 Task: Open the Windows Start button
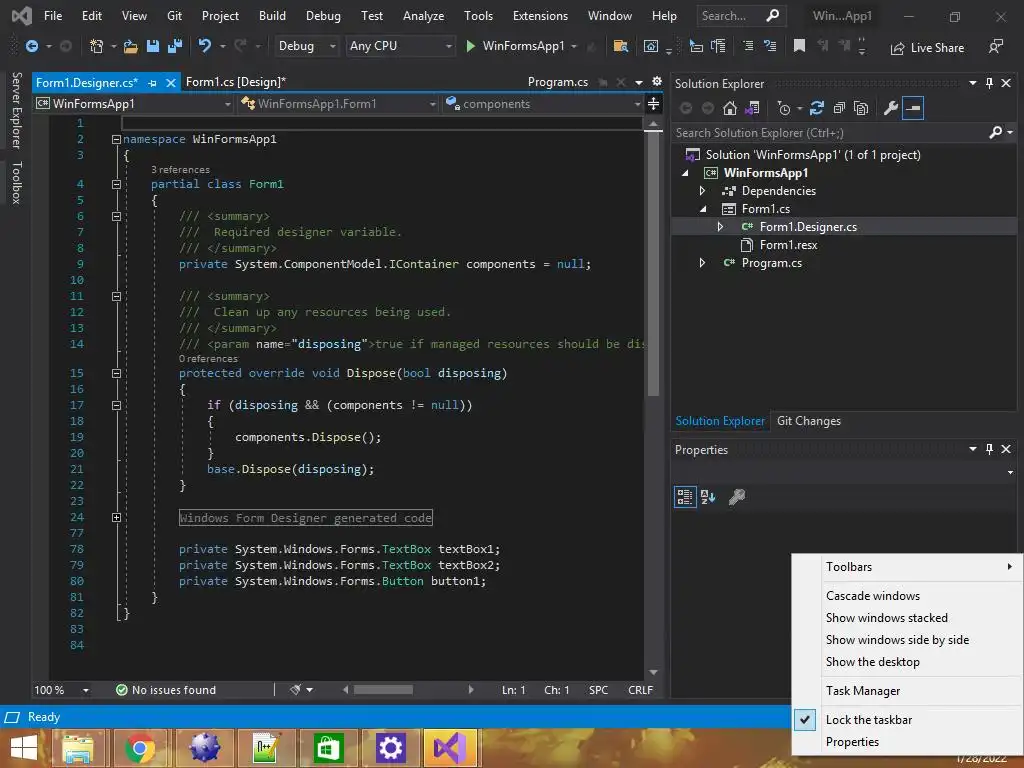click(x=24, y=748)
